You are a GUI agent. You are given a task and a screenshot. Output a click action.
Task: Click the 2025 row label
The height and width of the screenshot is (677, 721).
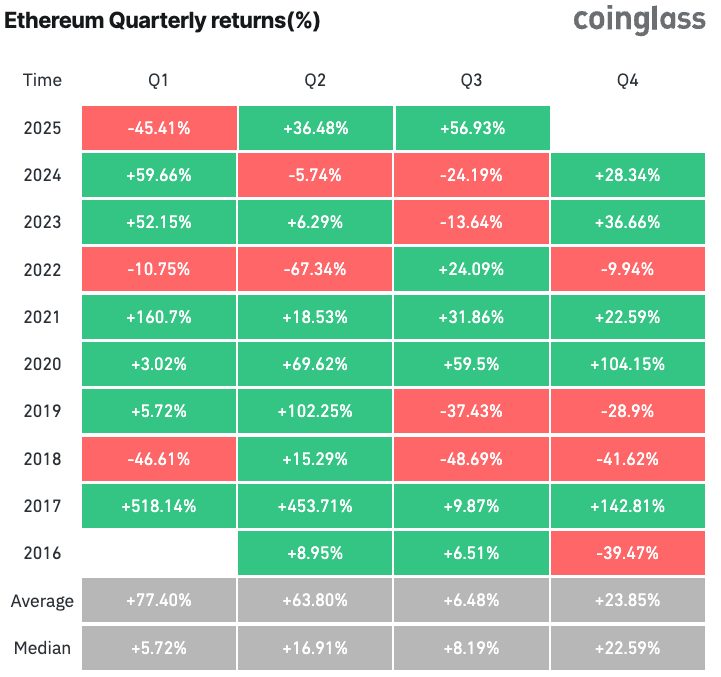pyautogui.click(x=42, y=128)
